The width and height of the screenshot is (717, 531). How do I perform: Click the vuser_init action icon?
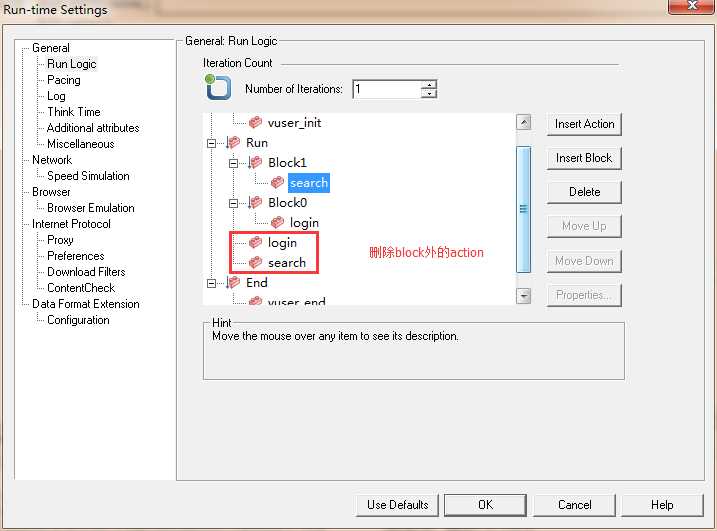click(x=256, y=122)
